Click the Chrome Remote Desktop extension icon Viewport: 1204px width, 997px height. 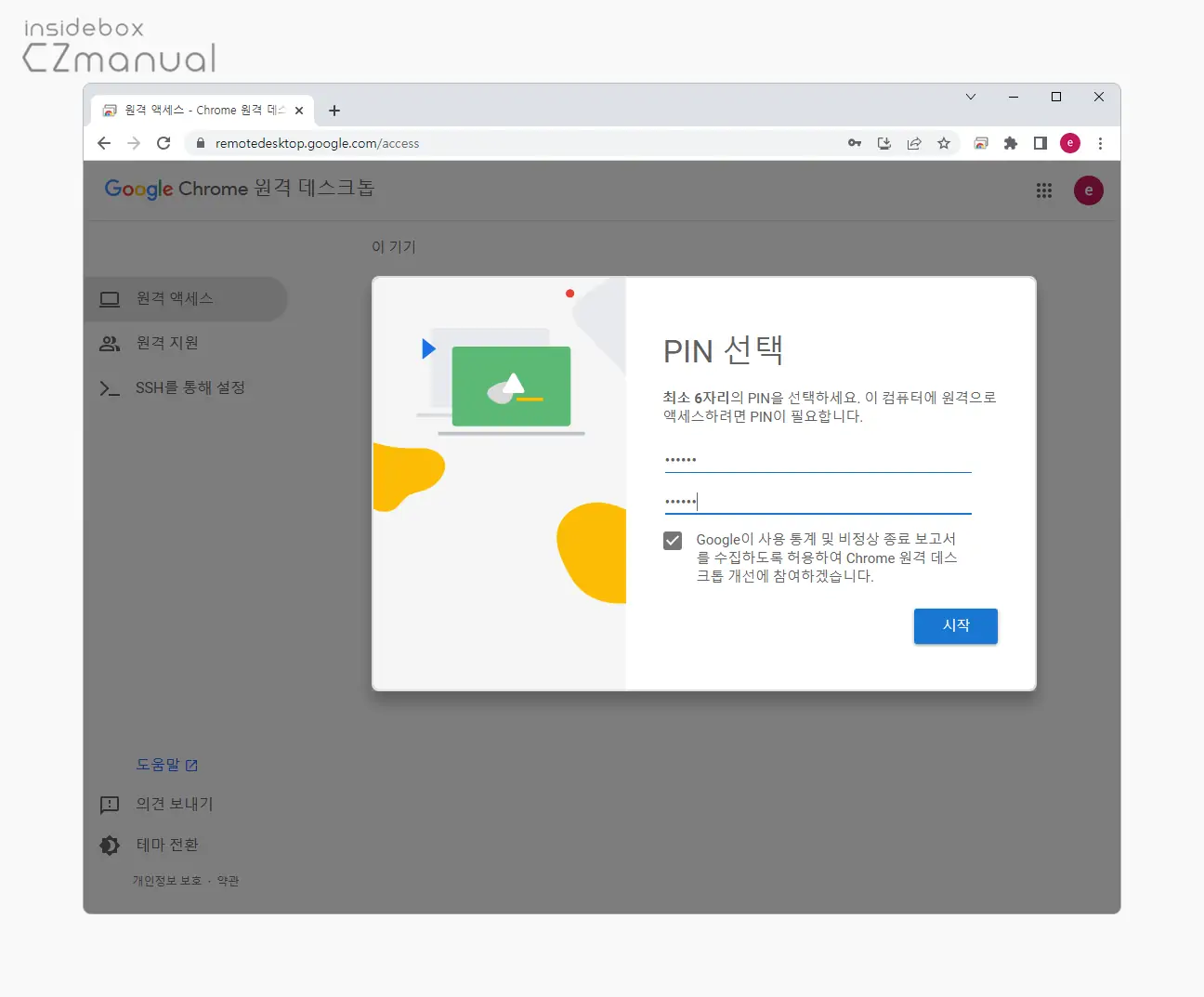coord(981,143)
